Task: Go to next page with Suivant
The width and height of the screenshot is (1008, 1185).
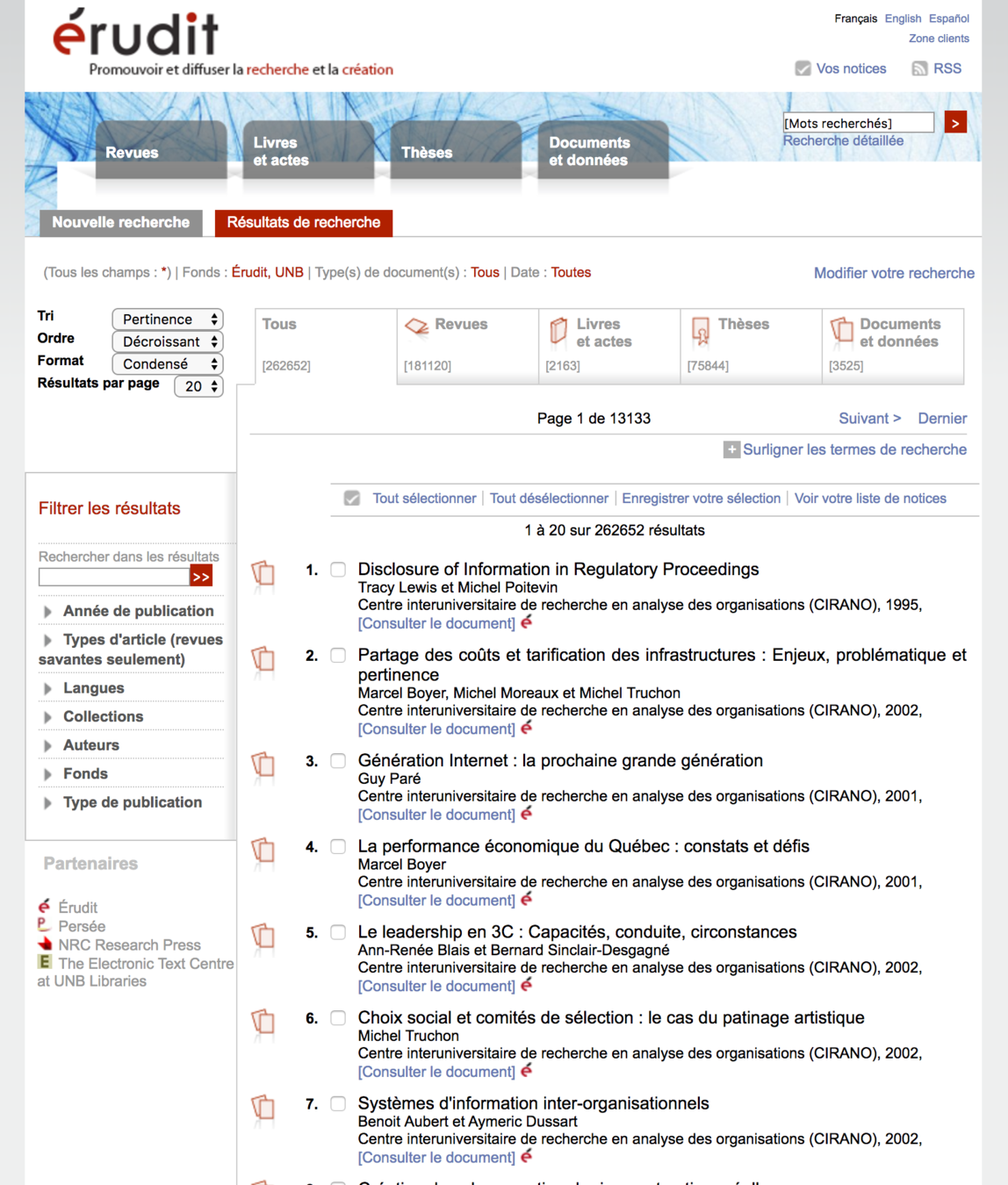Action: click(869, 419)
